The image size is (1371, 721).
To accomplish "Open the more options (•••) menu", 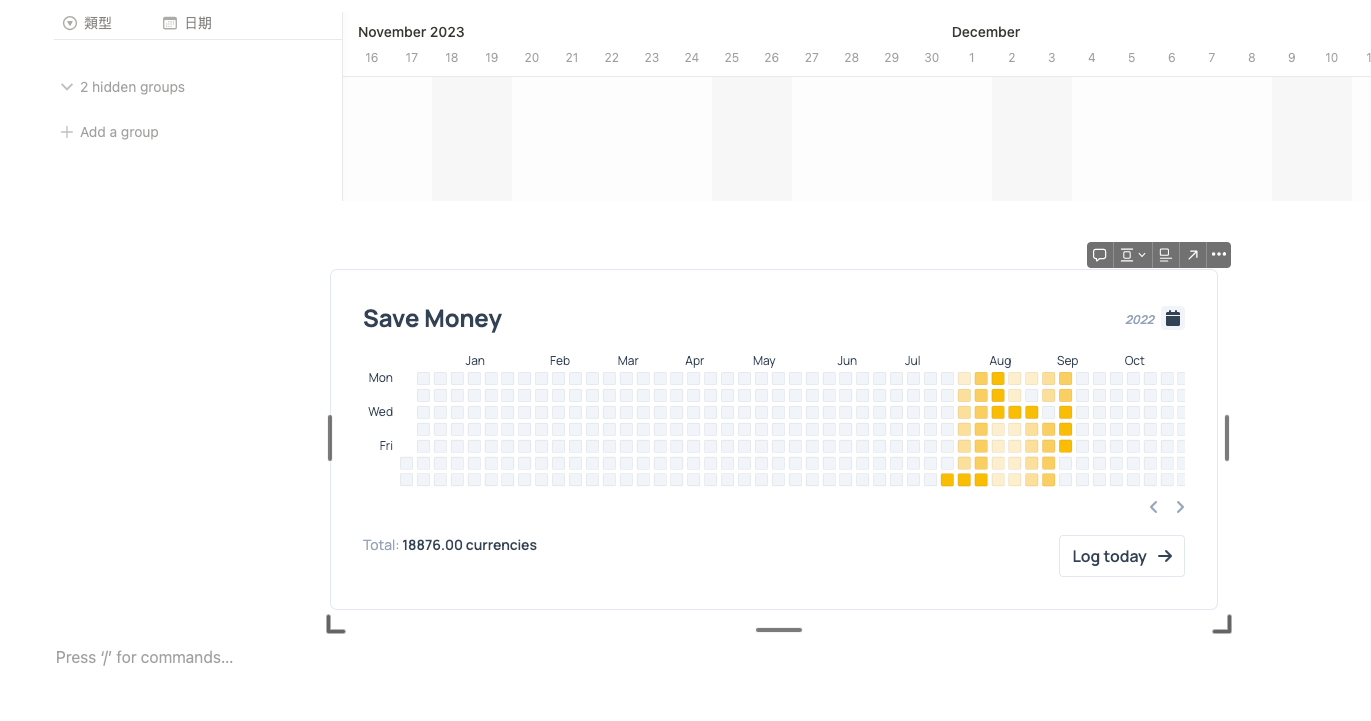I will pos(1219,254).
